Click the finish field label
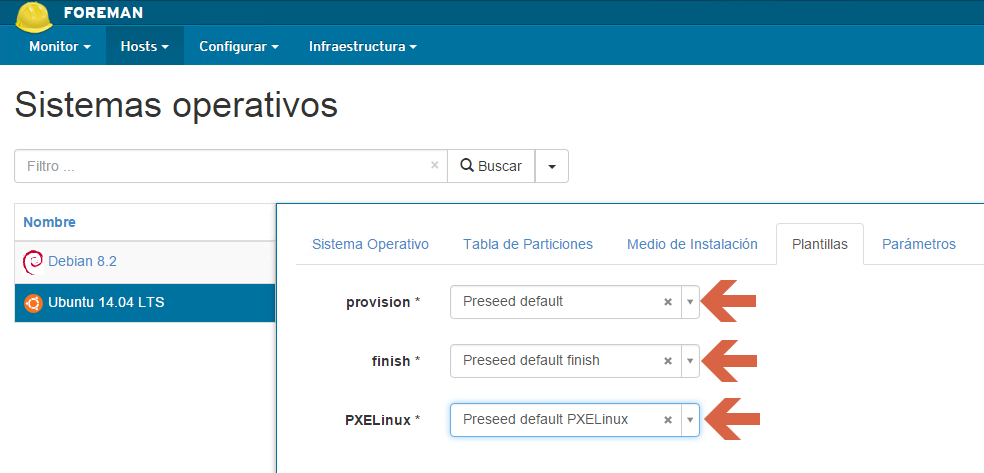Image resolution: width=984 pixels, height=473 pixels. (x=395, y=361)
